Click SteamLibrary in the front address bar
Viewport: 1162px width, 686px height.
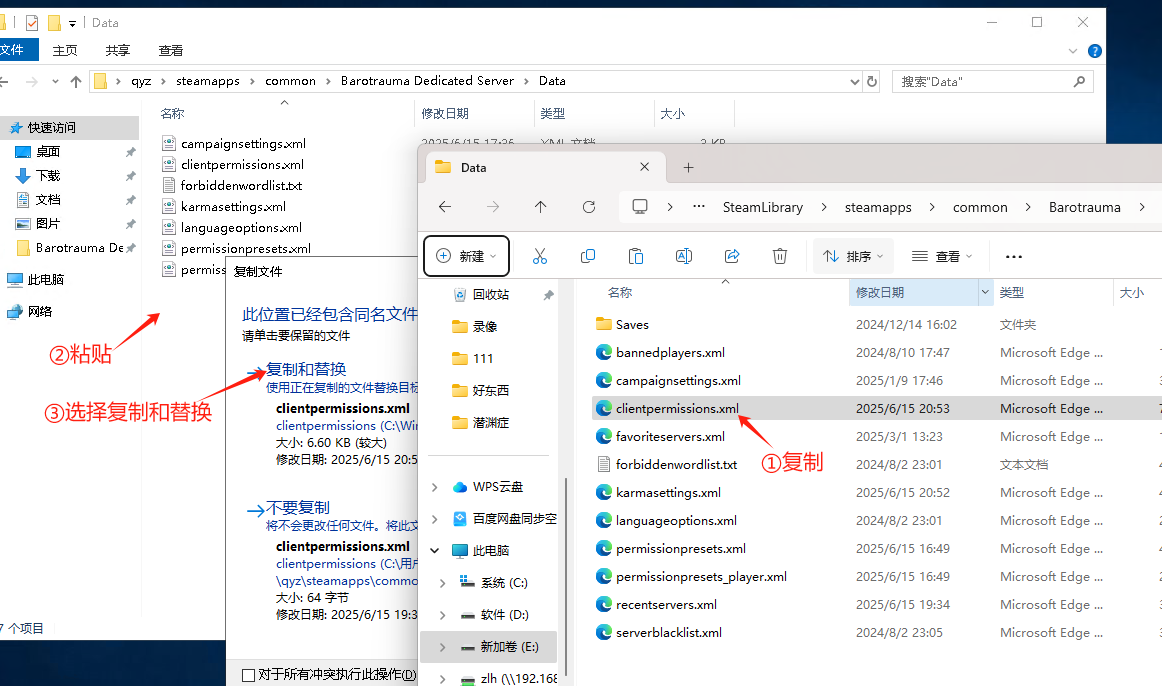tap(763, 207)
